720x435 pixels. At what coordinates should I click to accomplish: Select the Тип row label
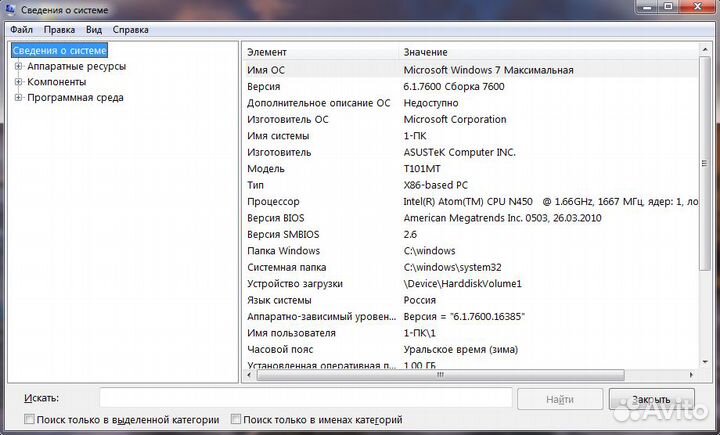pyautogui.click(x=255, y=185)
